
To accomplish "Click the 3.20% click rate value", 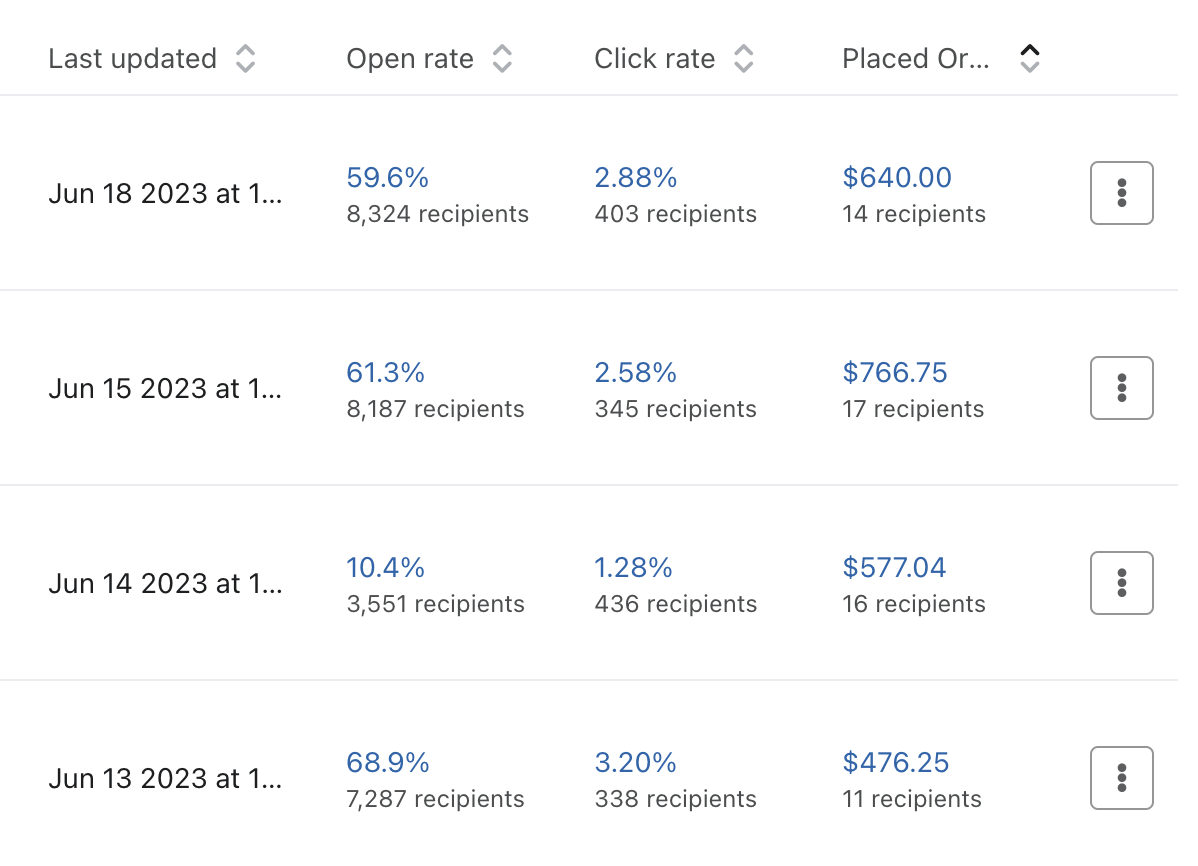I will [635, 763].
